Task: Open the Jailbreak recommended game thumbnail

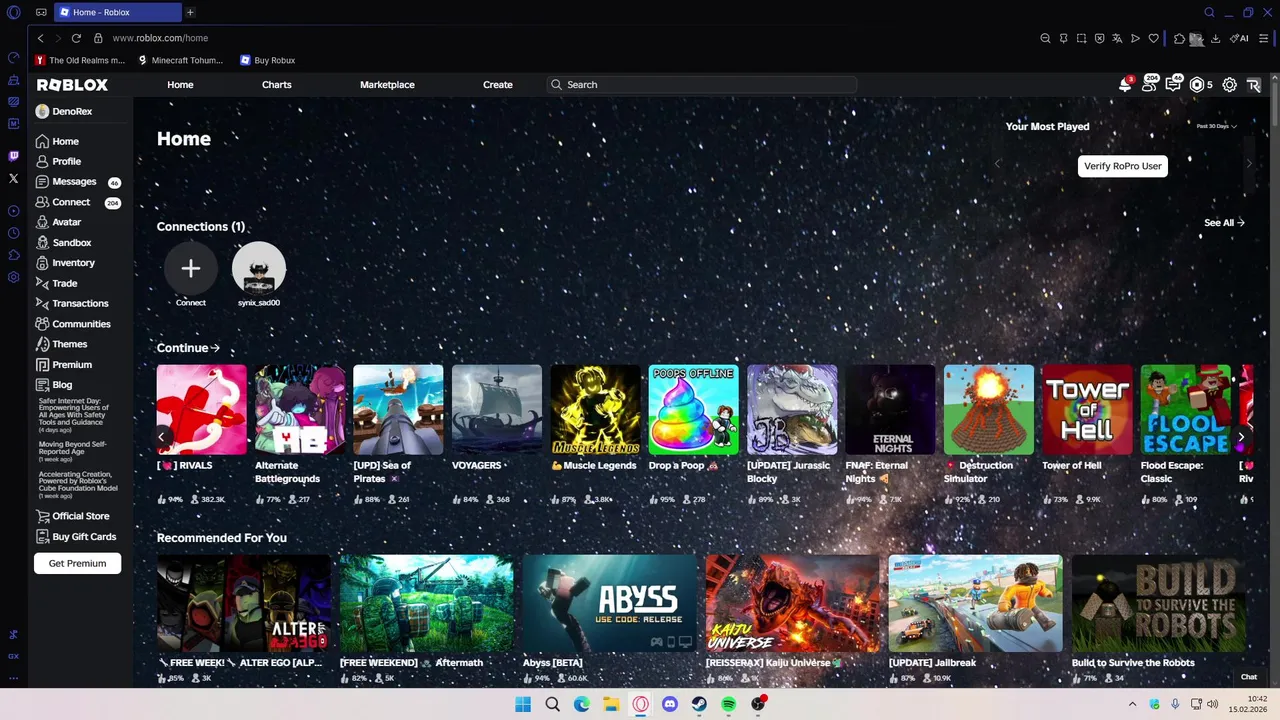Action: (x=976, y=603)
